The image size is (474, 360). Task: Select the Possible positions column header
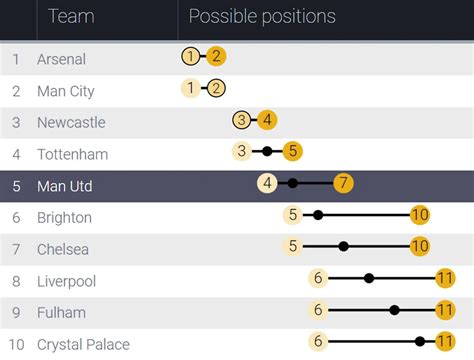262,16
